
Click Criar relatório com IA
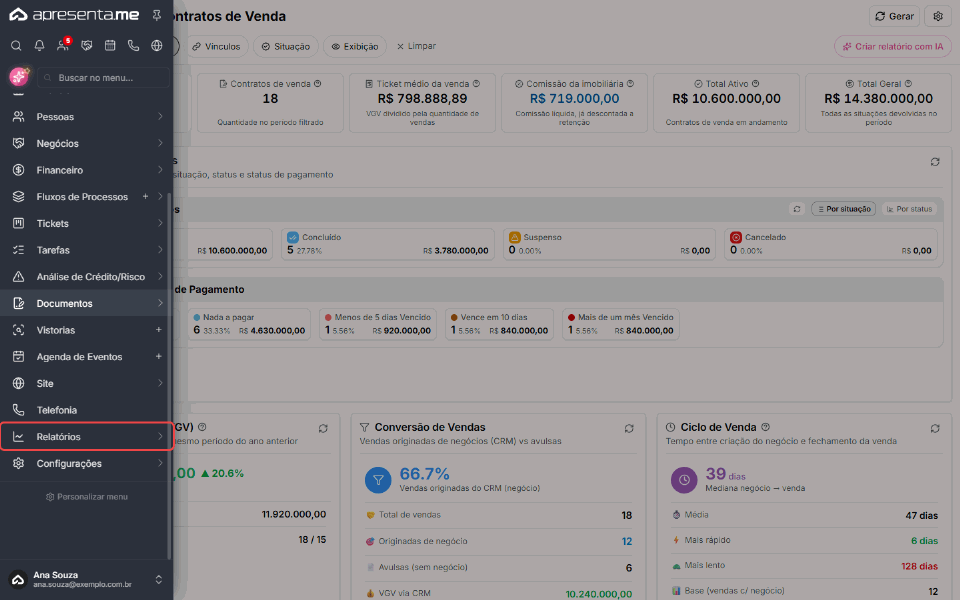893,47
